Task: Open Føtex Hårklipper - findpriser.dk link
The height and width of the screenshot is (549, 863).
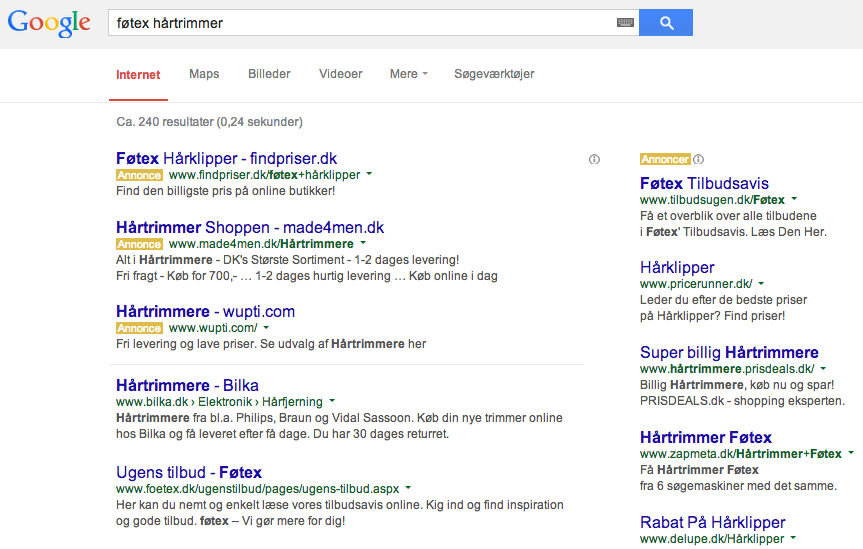Action: pos(226,159)
